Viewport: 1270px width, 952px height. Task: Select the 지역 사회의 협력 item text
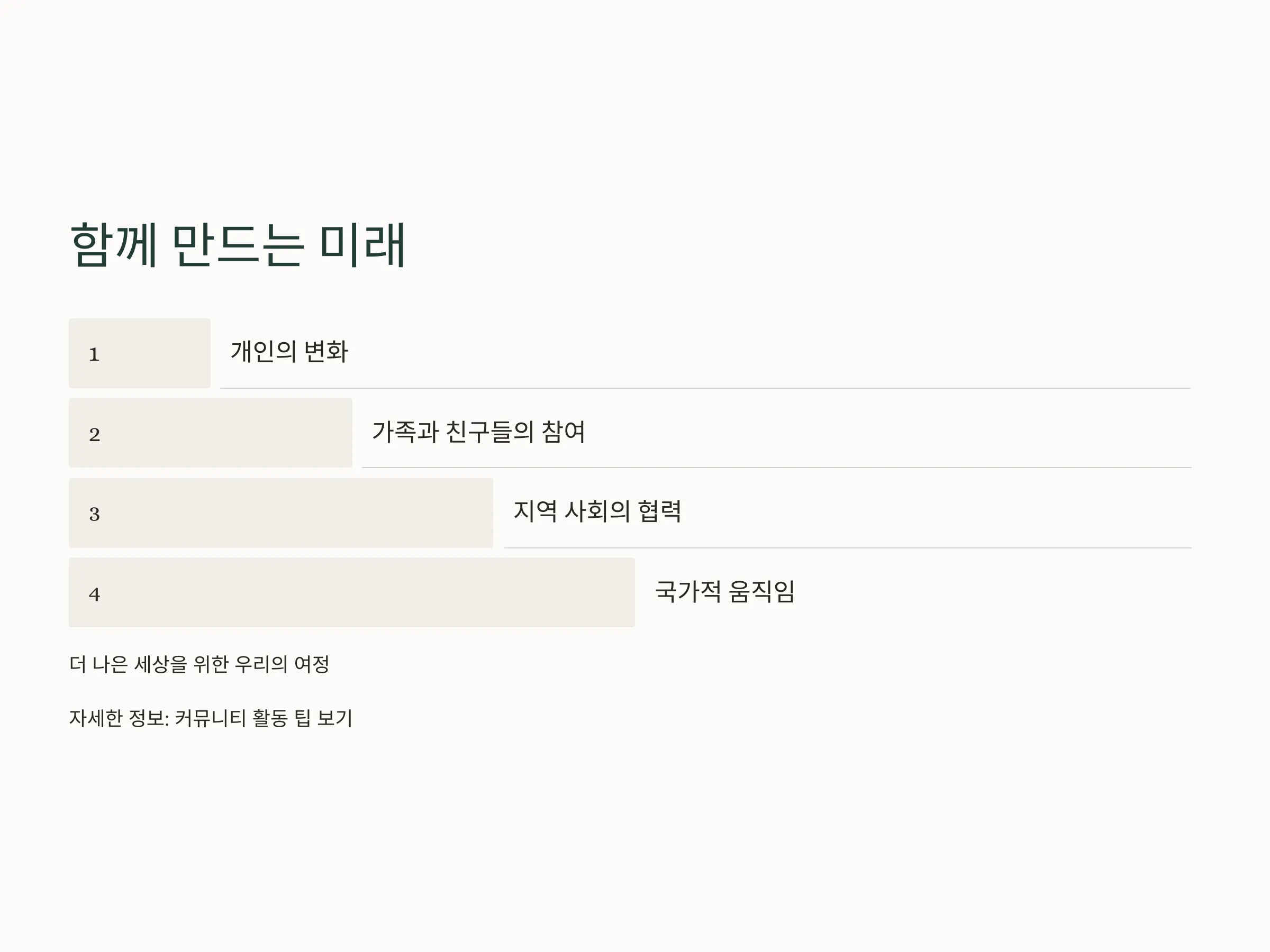coord(597,511)
